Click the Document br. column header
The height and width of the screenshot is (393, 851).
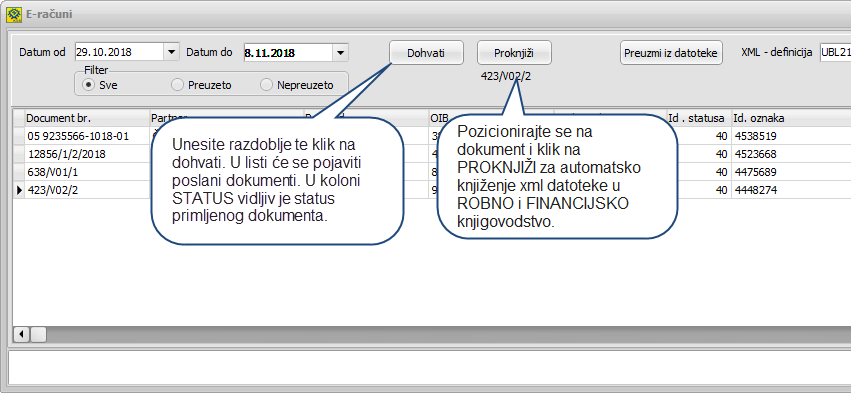coord(87,118)
